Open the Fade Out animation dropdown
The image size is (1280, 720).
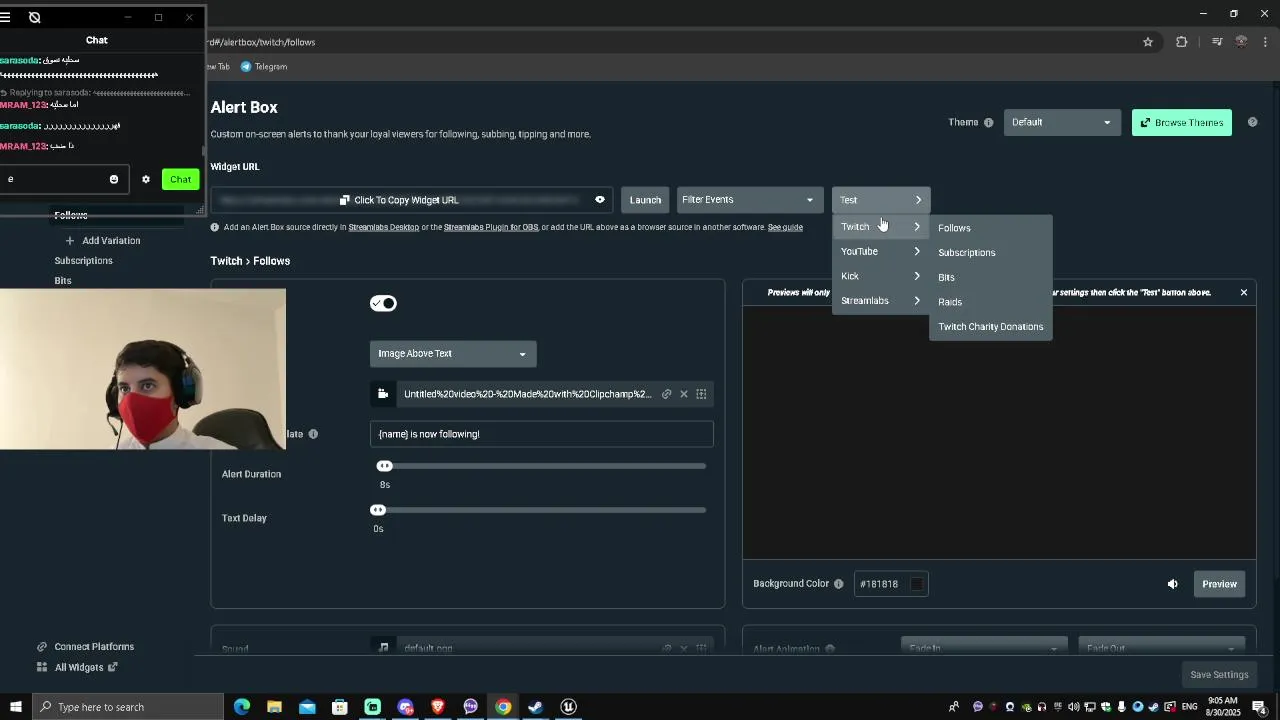tap(1162, 647)
